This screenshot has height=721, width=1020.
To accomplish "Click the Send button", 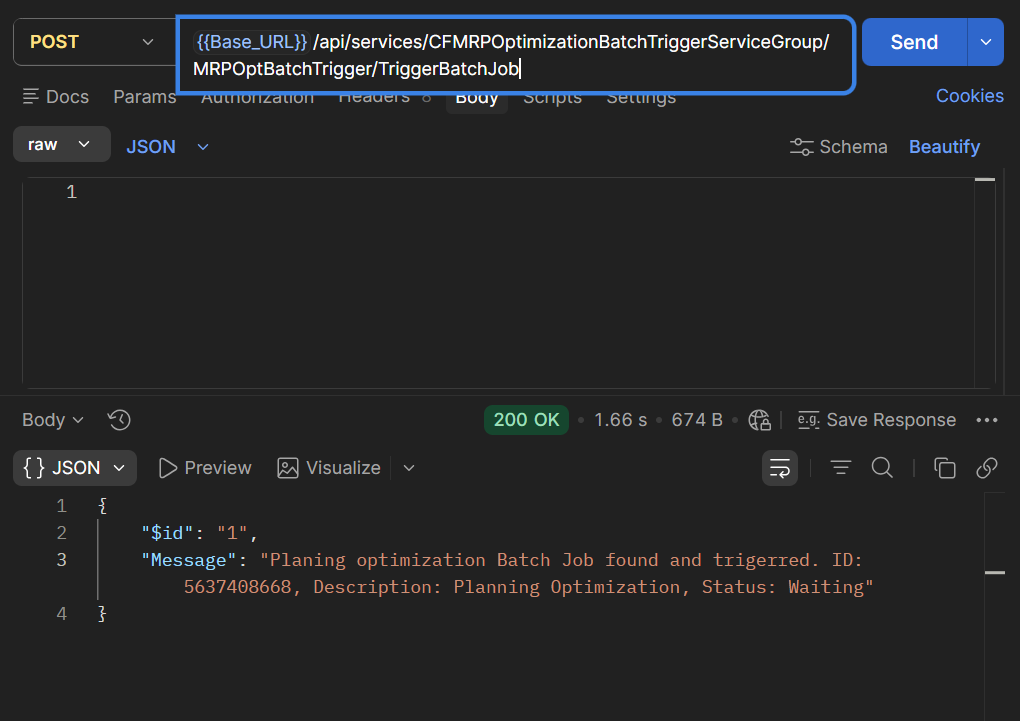I will [x=914, y=42].
